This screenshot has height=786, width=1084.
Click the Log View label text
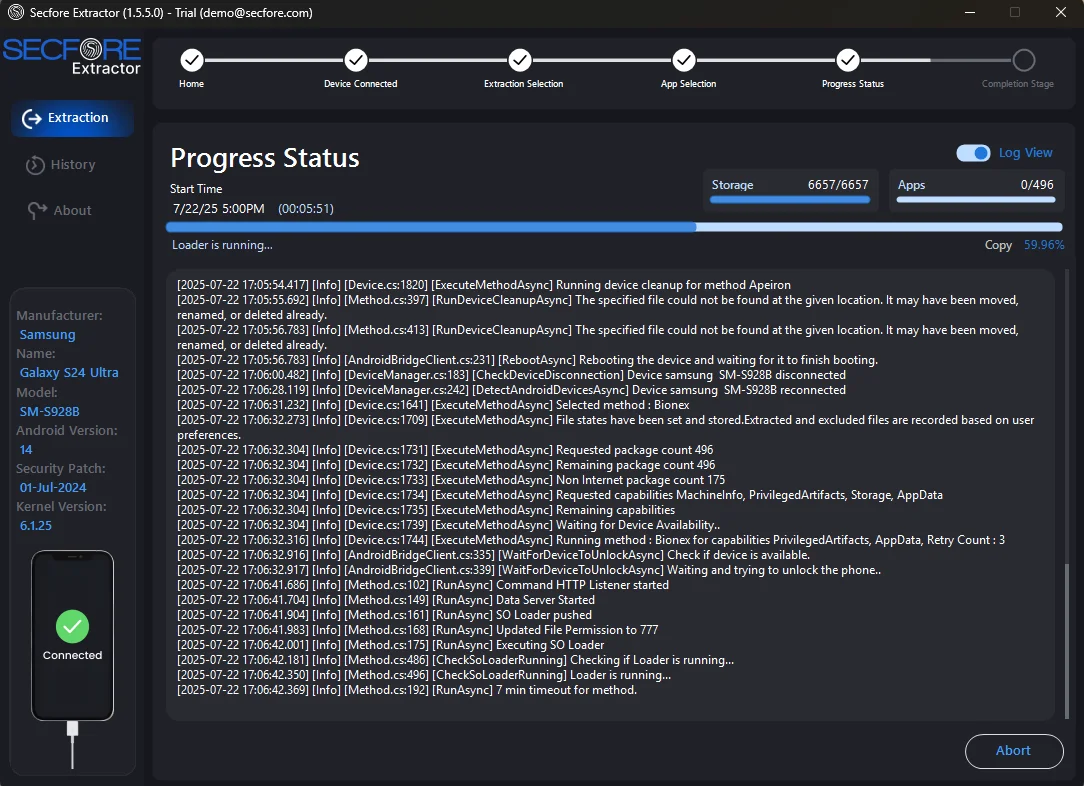[x=1025, y=153]
